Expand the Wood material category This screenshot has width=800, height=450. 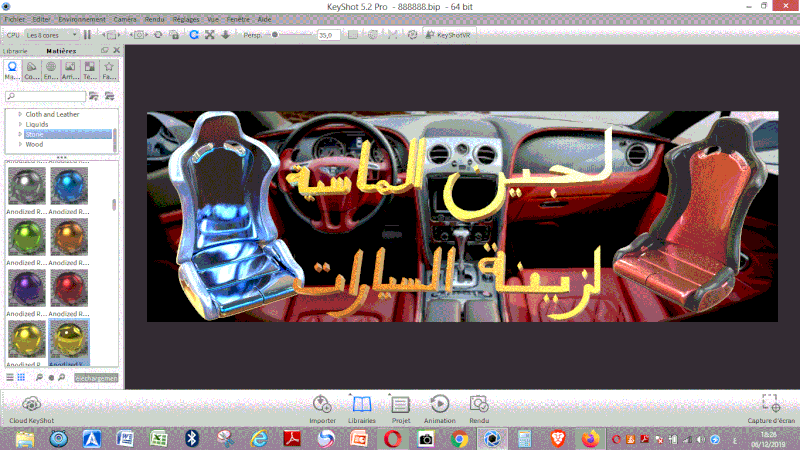click(x=19, y=144)
